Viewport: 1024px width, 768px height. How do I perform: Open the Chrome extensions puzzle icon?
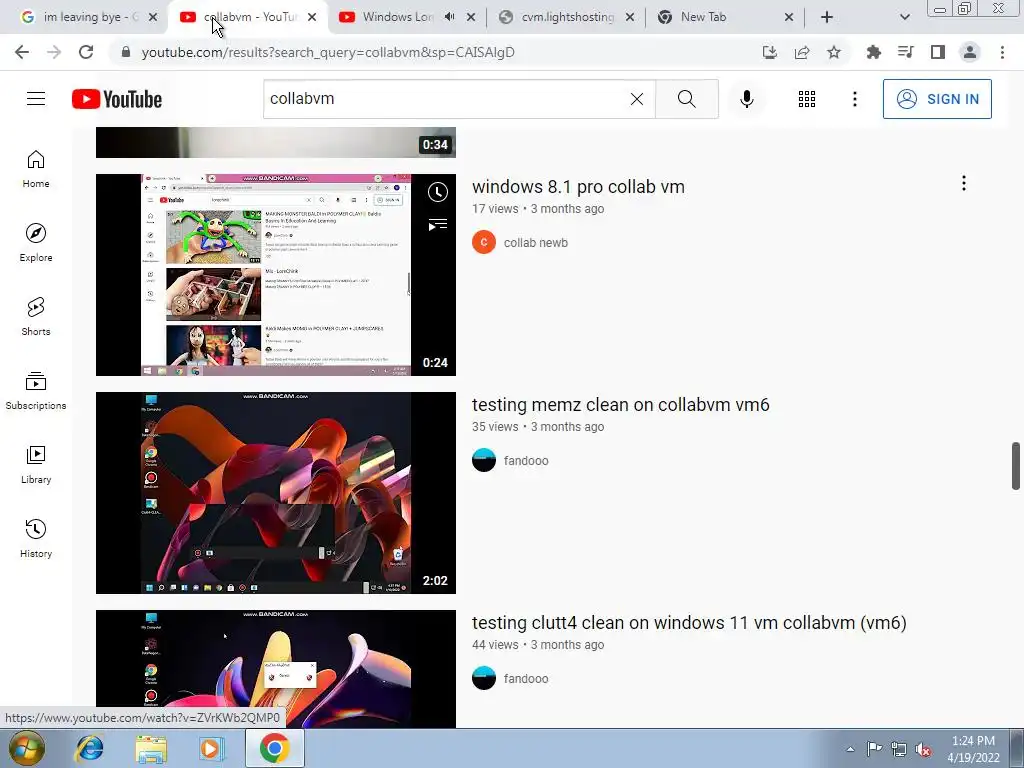[x=873, y=52]
